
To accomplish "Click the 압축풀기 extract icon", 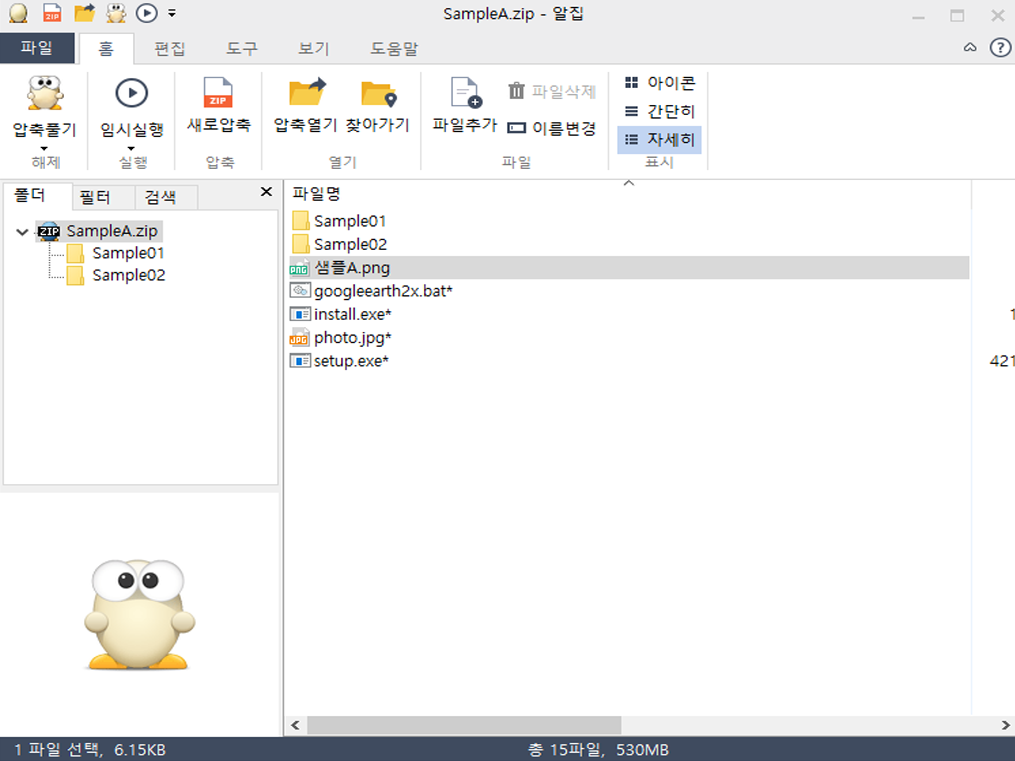I will tap(45, 93).
